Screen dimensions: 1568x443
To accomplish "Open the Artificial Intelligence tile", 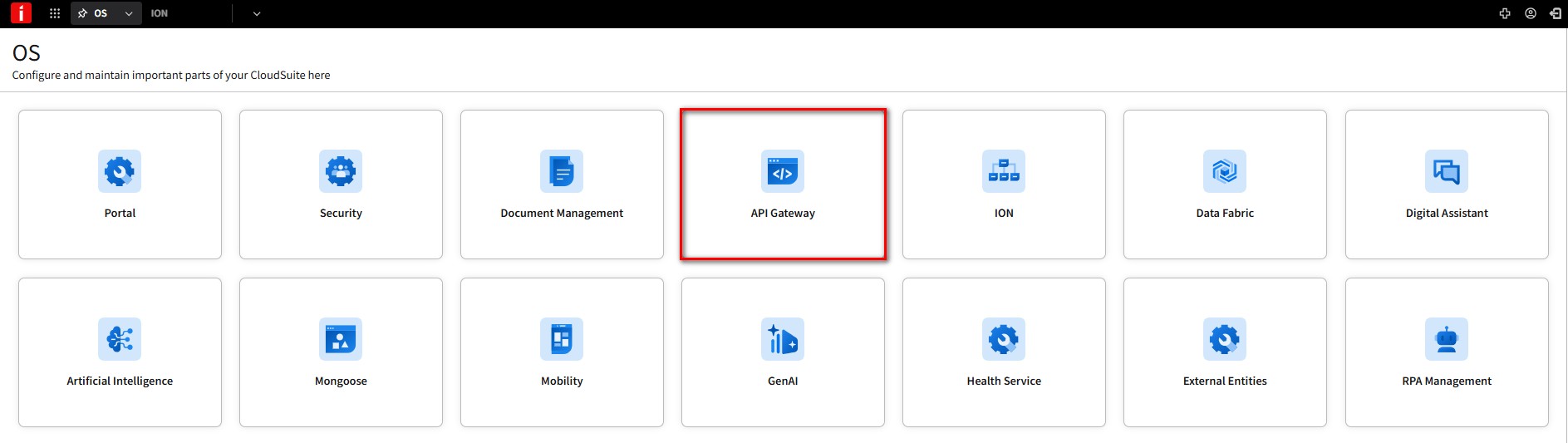I will point(120,352).
